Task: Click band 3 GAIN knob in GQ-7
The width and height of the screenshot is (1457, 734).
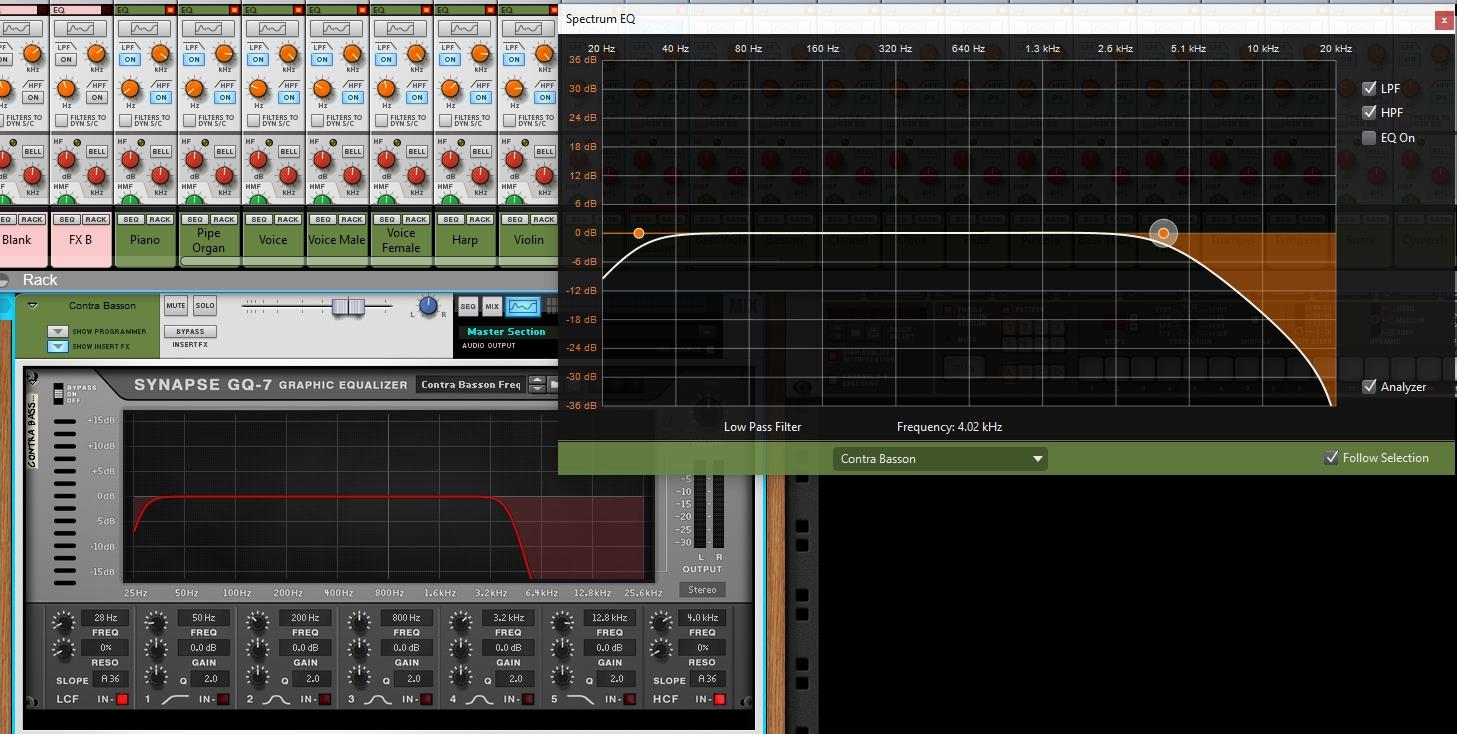Action: point(359,651)
